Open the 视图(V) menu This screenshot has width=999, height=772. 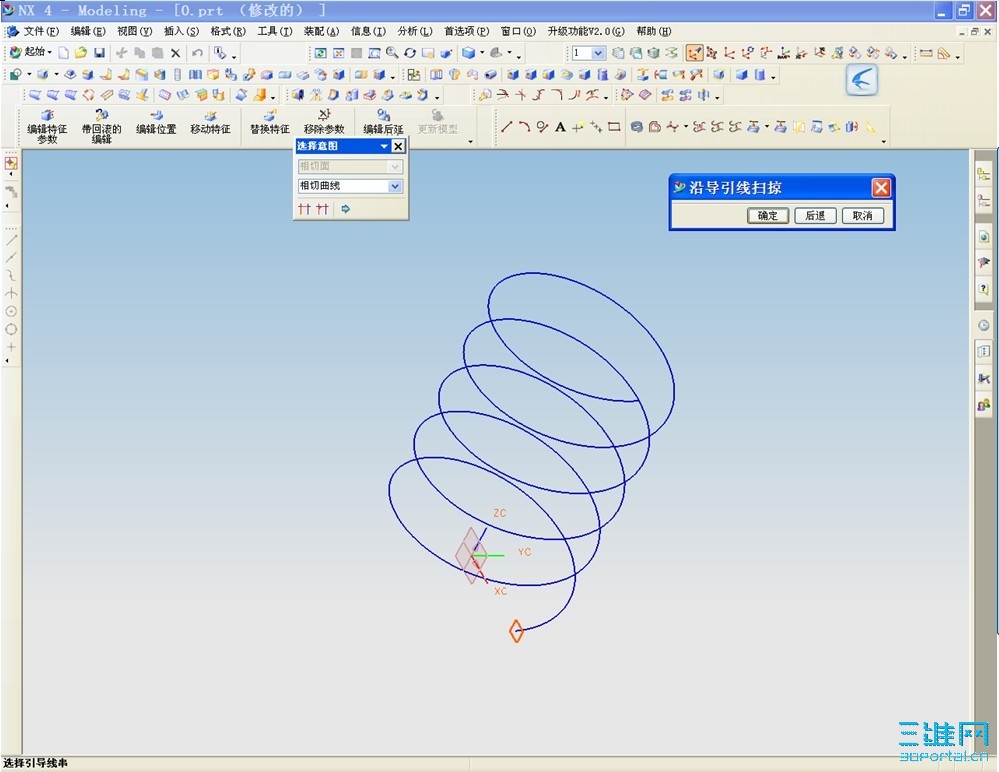[134, 31]
